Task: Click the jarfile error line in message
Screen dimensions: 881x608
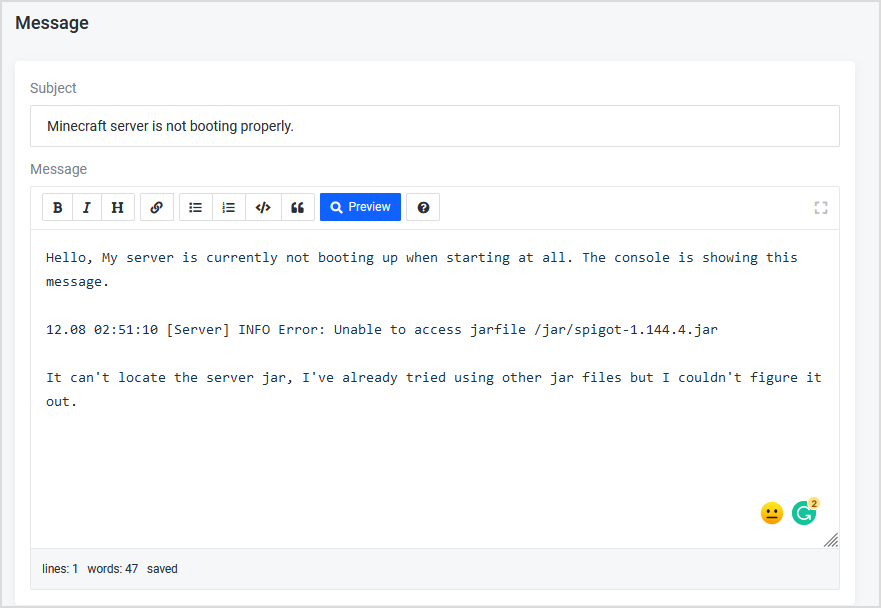Action: pos(382,329)
